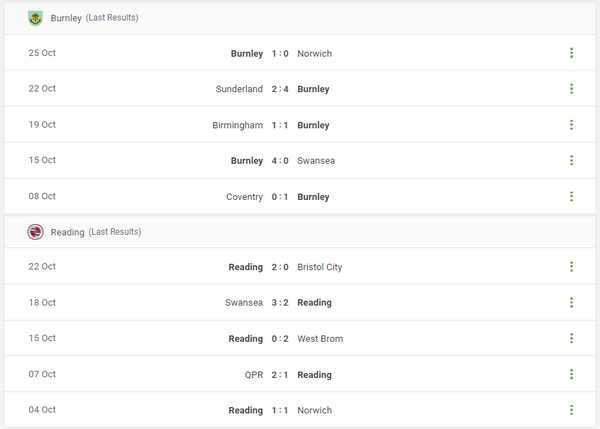Open three-dot menu for Swansea vs Reading
600x429 pixels.
pyautogui.click(x=571, y=302)
